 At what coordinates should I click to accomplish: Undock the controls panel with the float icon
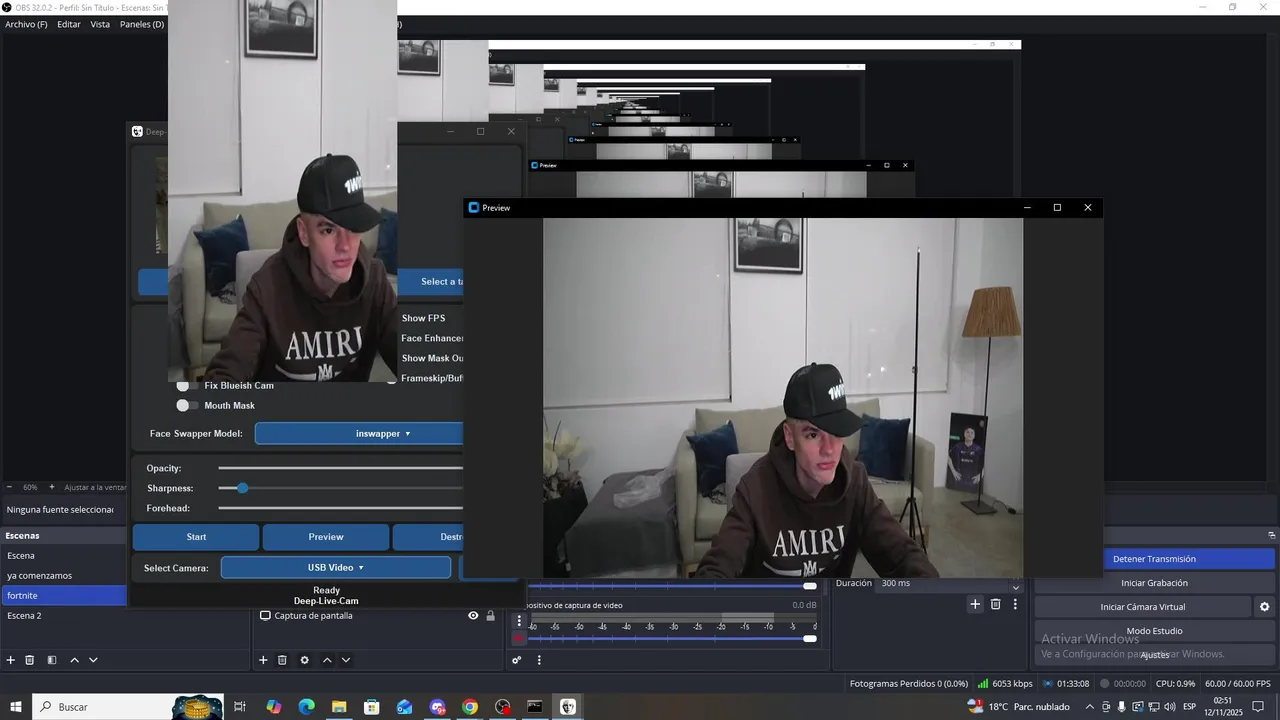point(1272,535)
